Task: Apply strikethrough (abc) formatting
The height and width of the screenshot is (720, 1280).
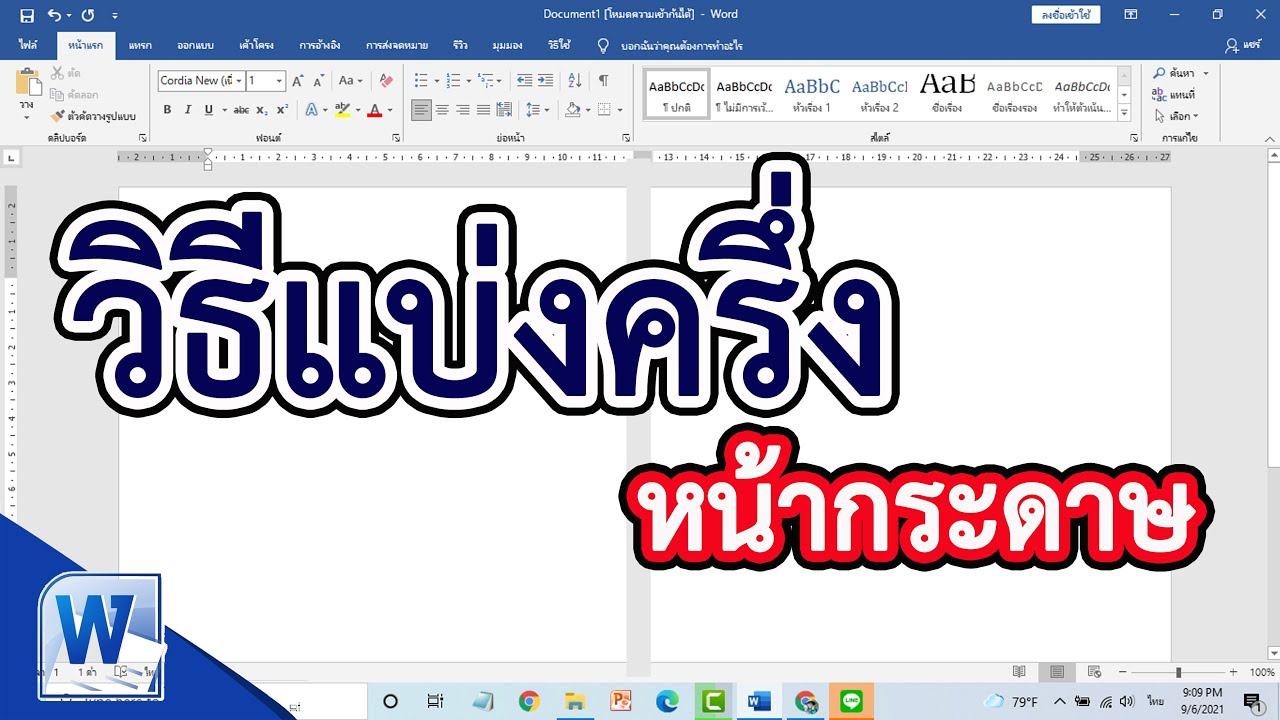Action: [241, 110]
